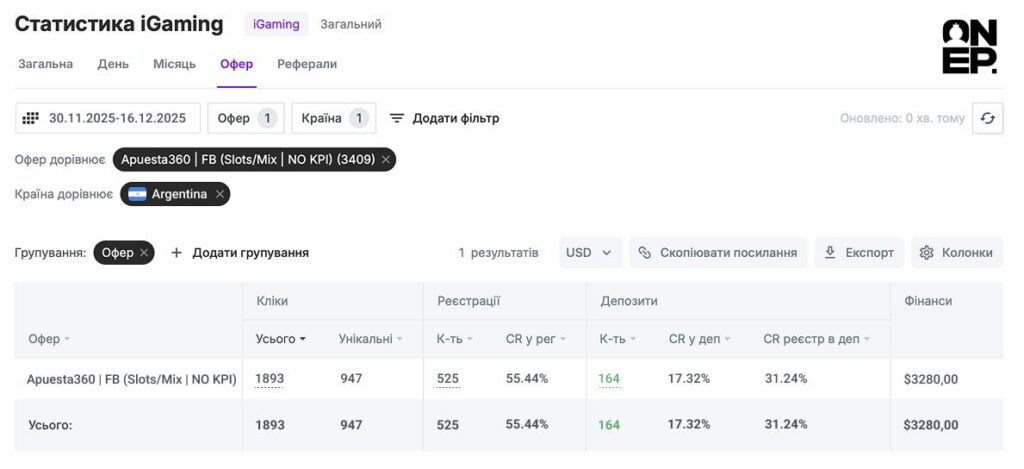Click the $3280,00 value in offer row

[x=931, y=379]
